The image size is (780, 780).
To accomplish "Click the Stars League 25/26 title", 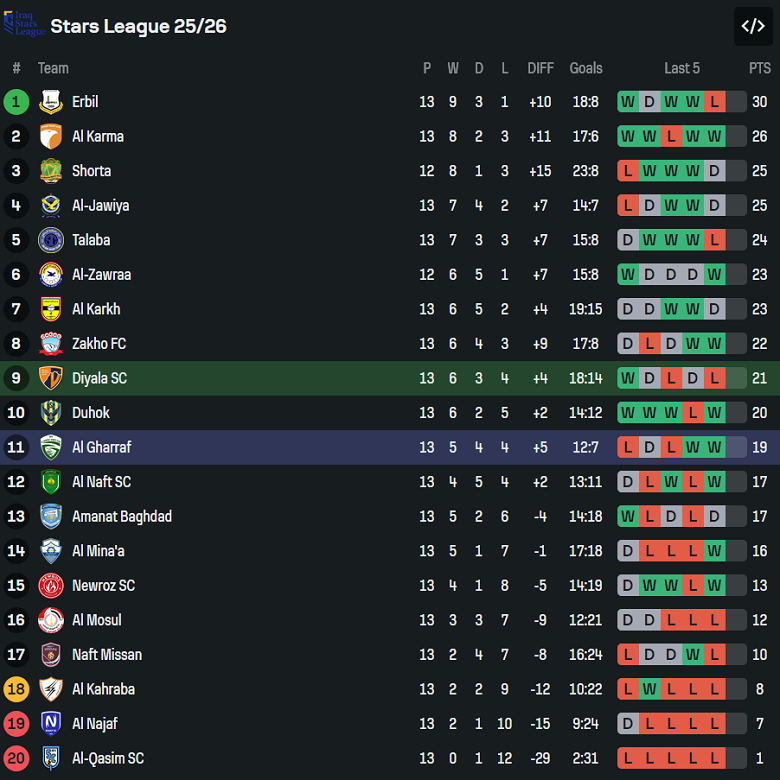I will point(138,26).
